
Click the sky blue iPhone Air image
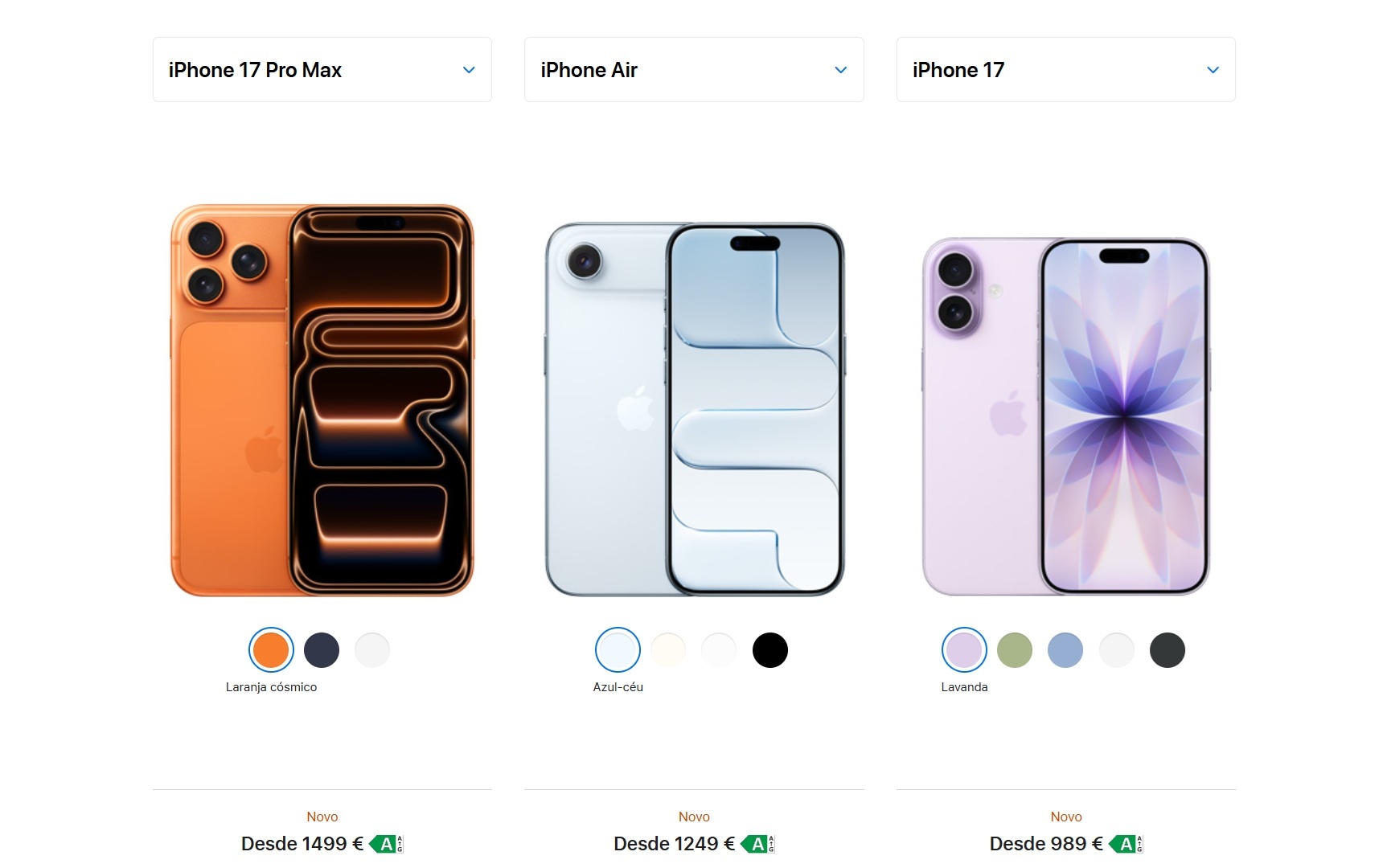[695, 409]
